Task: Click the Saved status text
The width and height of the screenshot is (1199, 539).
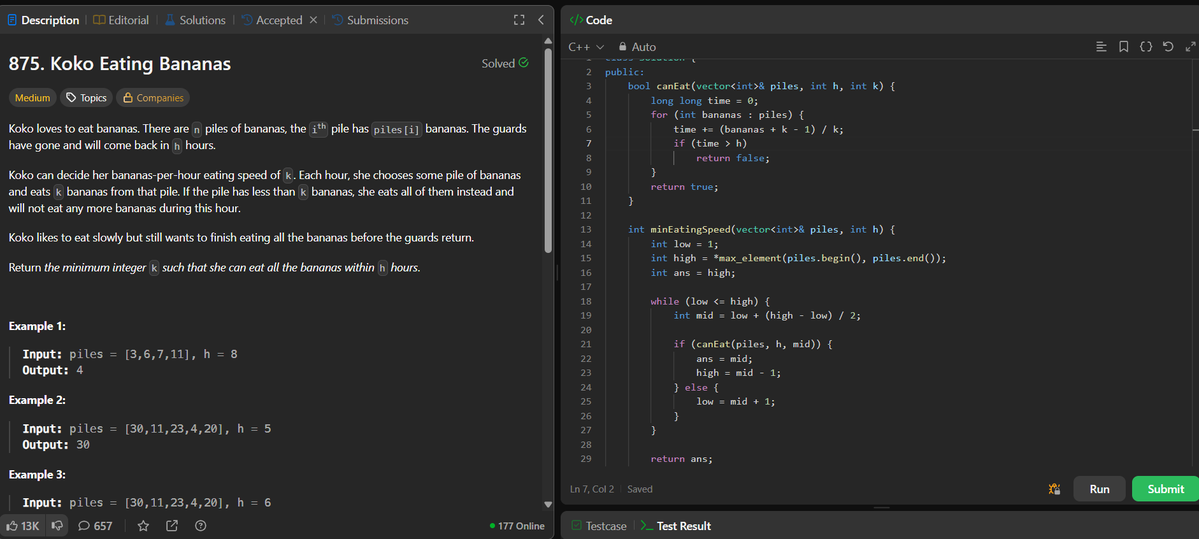Action: pos(640,489)
